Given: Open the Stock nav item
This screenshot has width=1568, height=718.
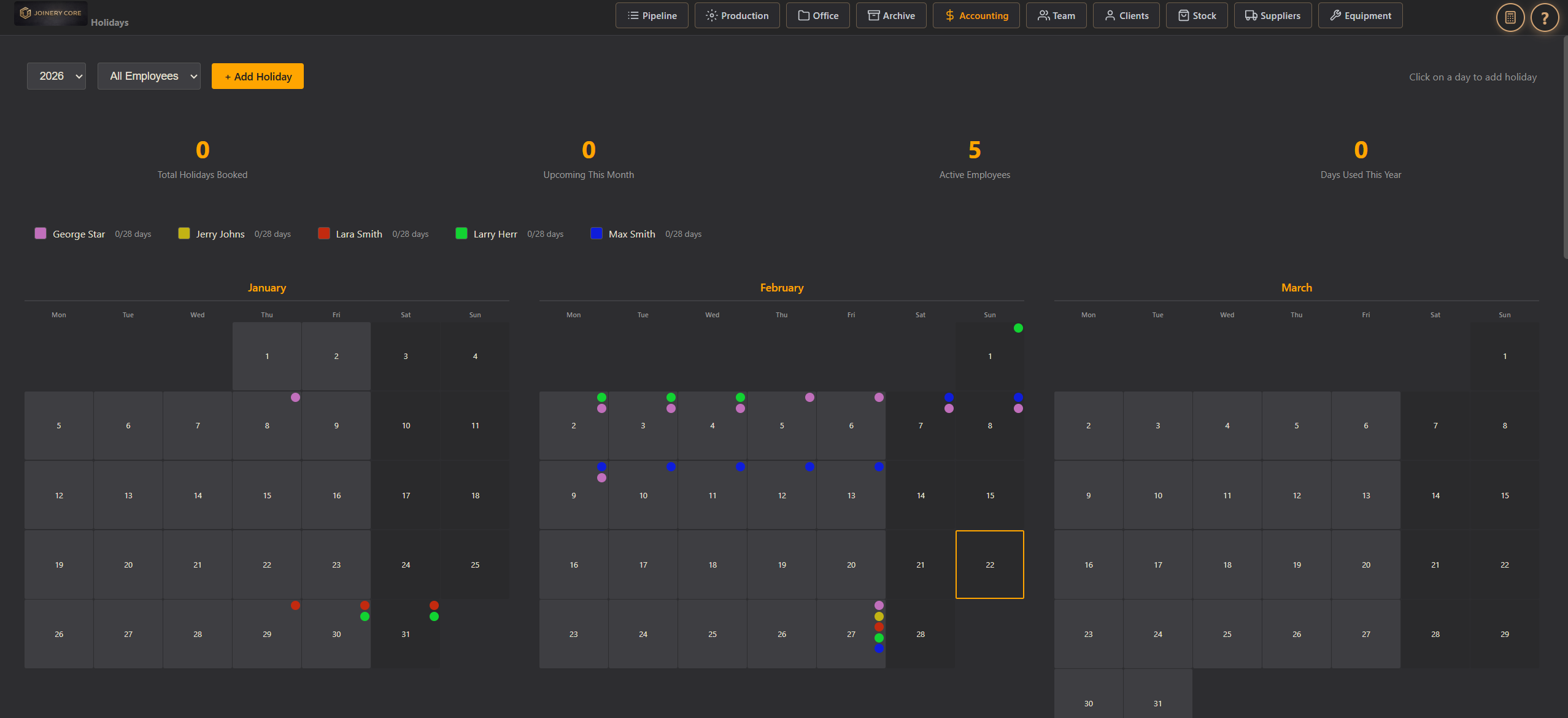Looking at the screenshot, I should (1197, 15).
